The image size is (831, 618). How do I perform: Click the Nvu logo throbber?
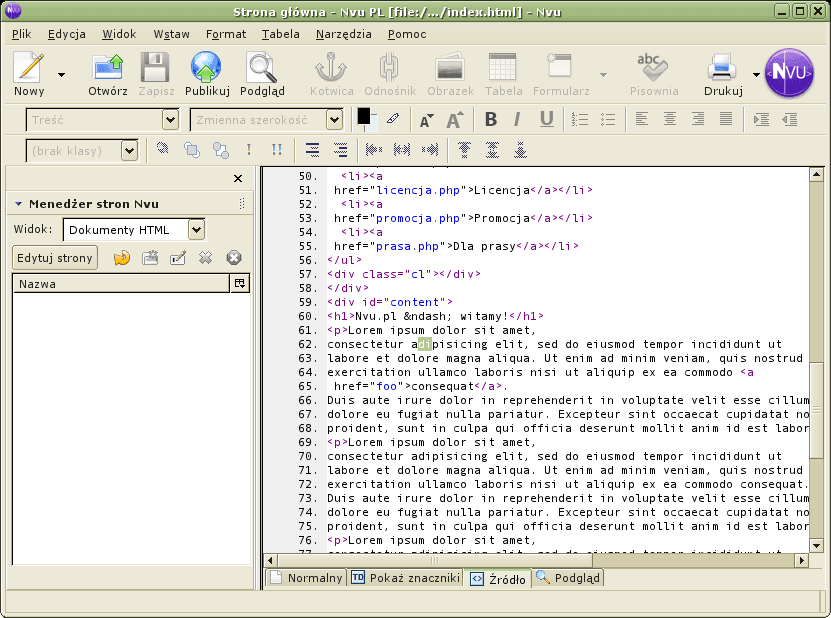tap(790, 73)
